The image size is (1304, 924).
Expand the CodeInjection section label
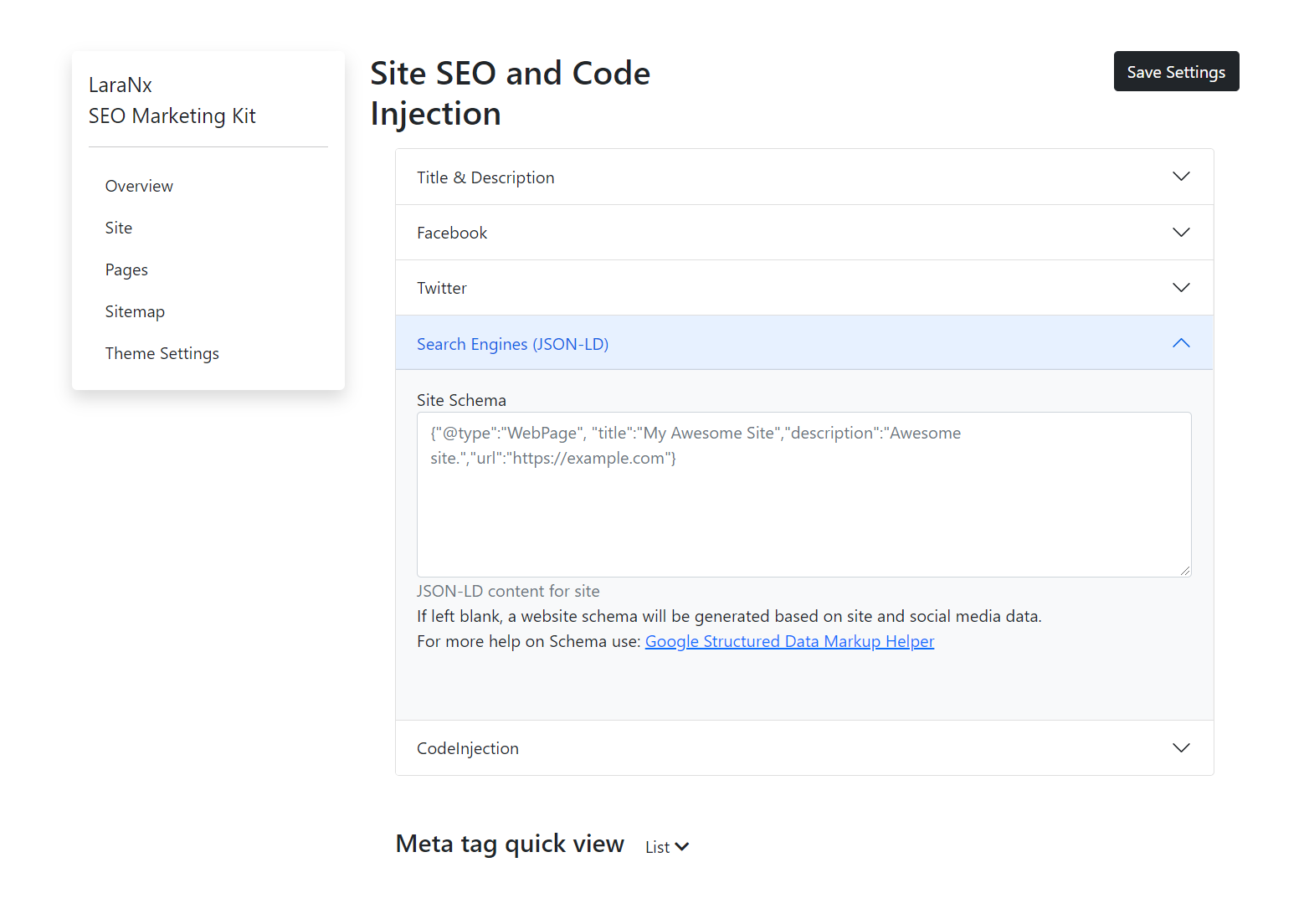tap(468, 748)
